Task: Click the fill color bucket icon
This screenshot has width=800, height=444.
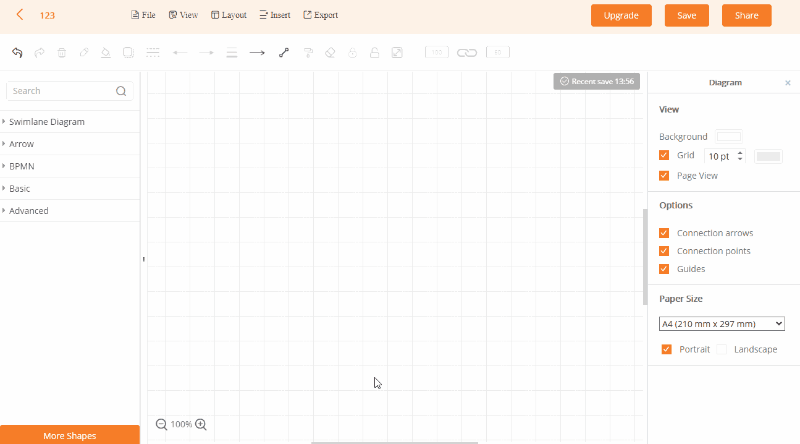Action: [106, 53]
